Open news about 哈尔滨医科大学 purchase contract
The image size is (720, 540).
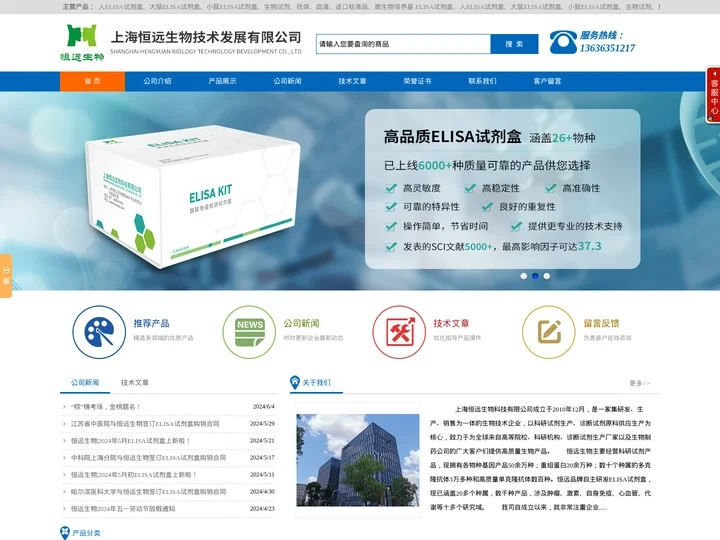148,492
